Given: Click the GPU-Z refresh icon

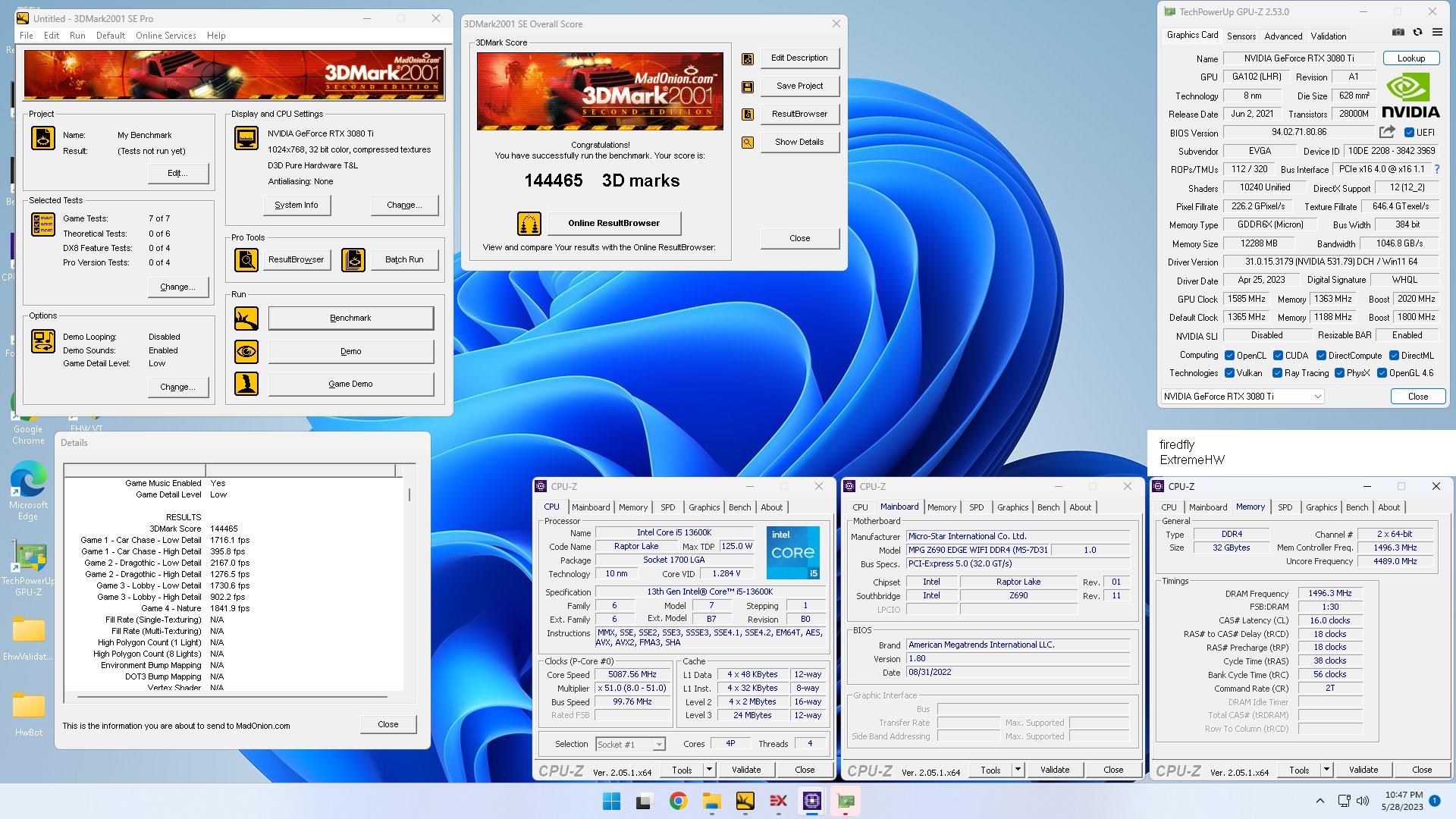Looking at the screenshot, I should pyautogui.click(x=1417, y=32).
